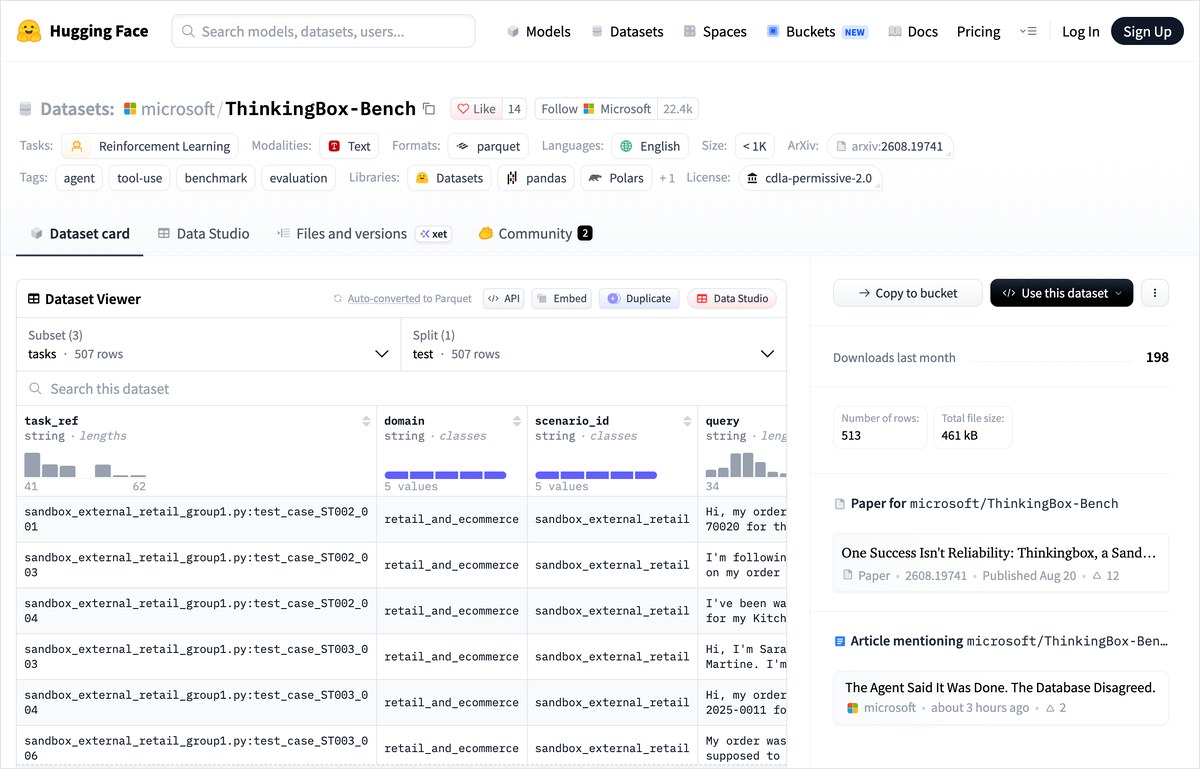Open the Thingkingbox paper card
Viewport: 1200px width, 769px height.
[1001, 563]
